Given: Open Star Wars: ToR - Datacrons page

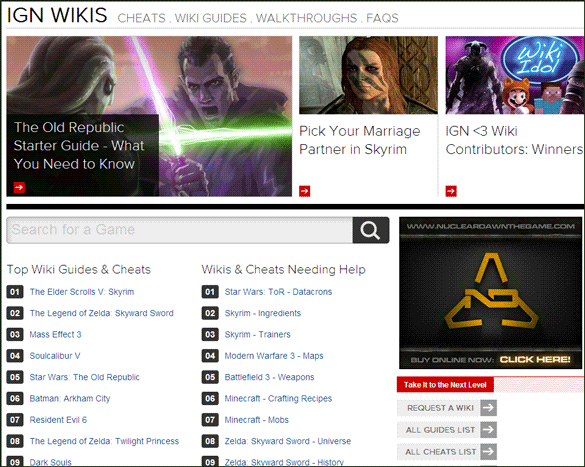Looking at the screenshot, I should point(278,292).
